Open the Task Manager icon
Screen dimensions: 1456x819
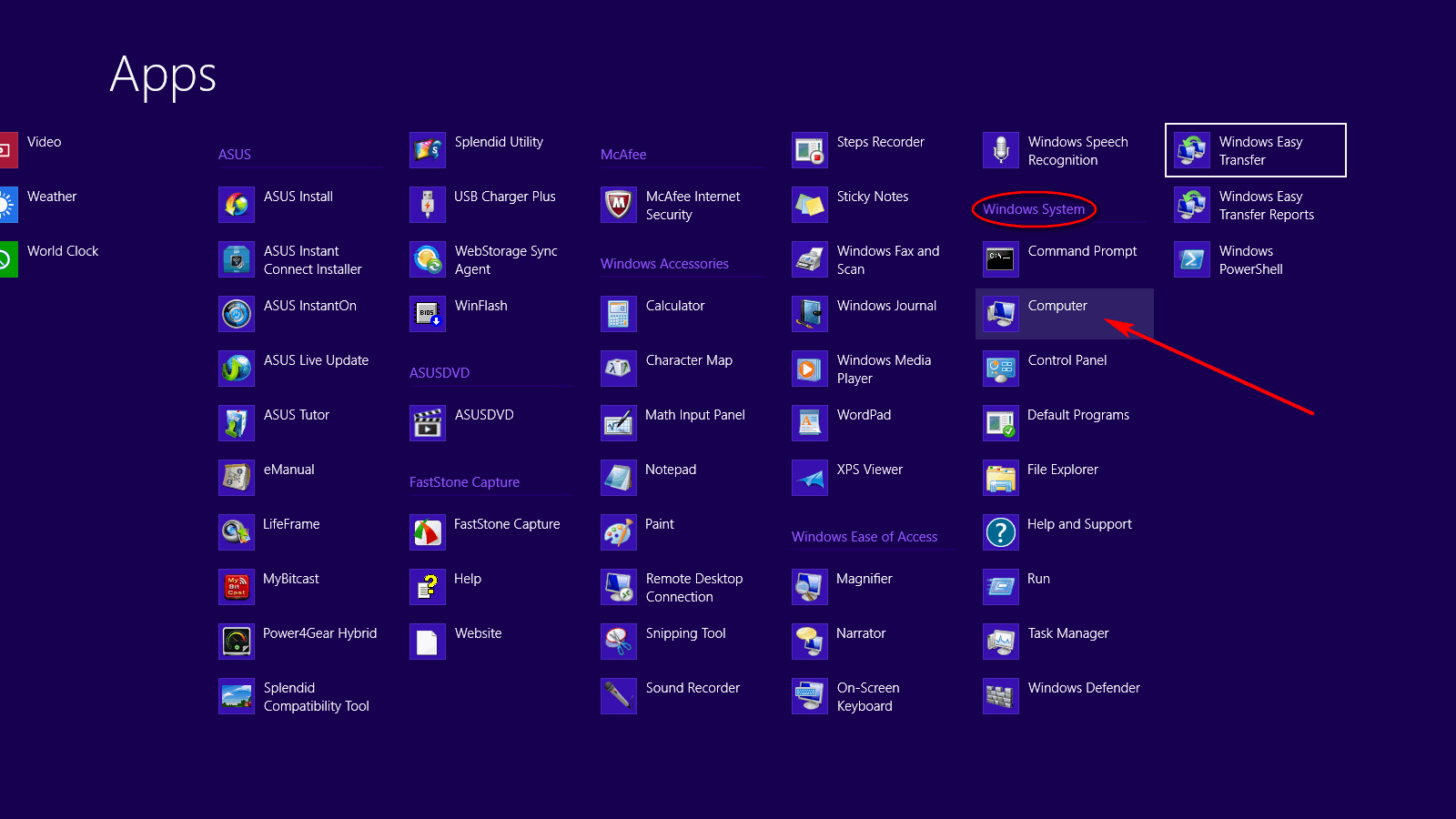(x=1001, y=642)
